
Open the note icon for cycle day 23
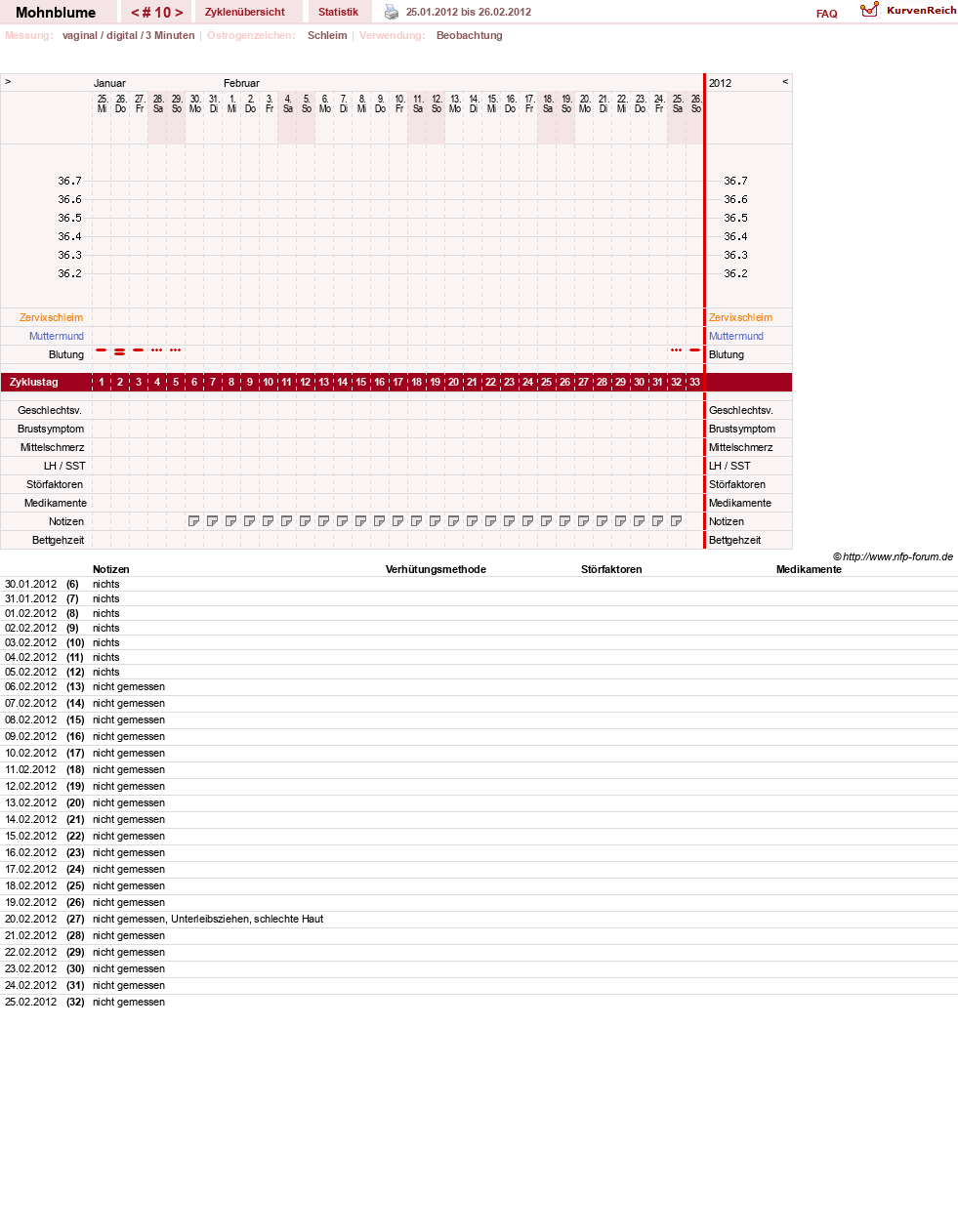509,521
